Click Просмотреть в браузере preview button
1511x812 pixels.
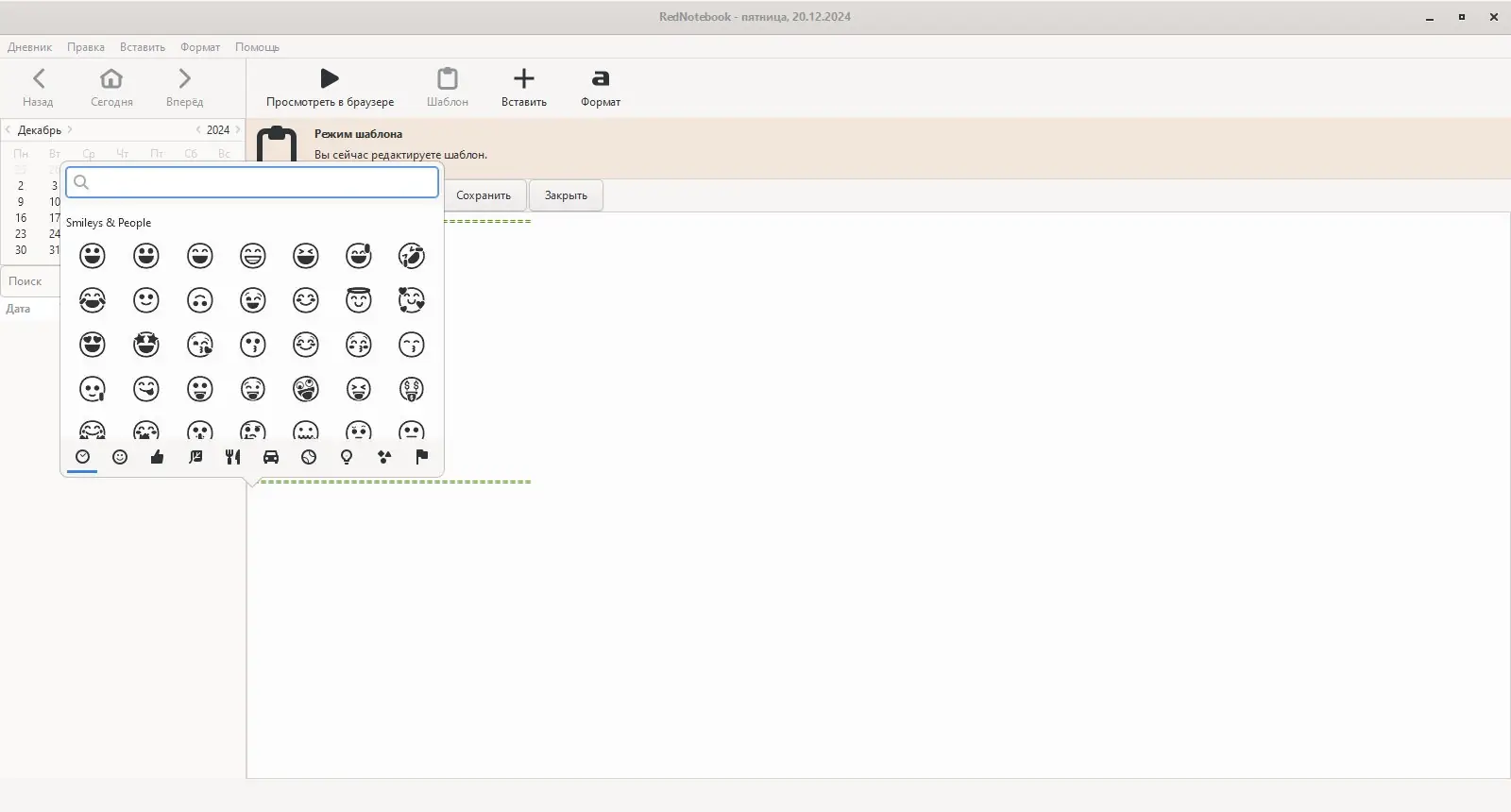click(x=330, y=88)
